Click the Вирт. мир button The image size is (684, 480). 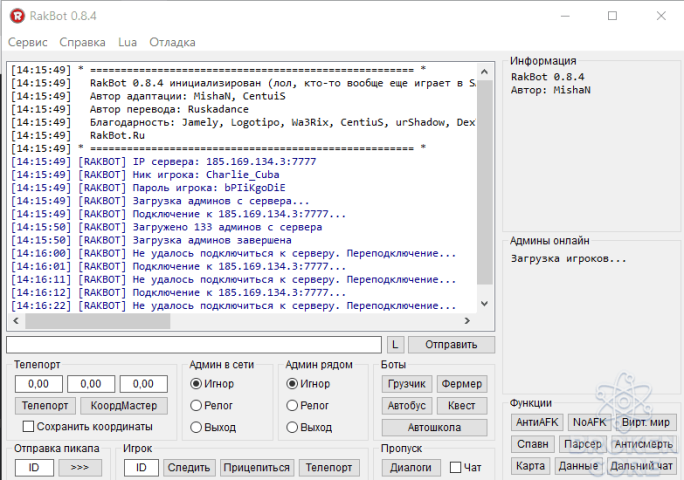646,422
